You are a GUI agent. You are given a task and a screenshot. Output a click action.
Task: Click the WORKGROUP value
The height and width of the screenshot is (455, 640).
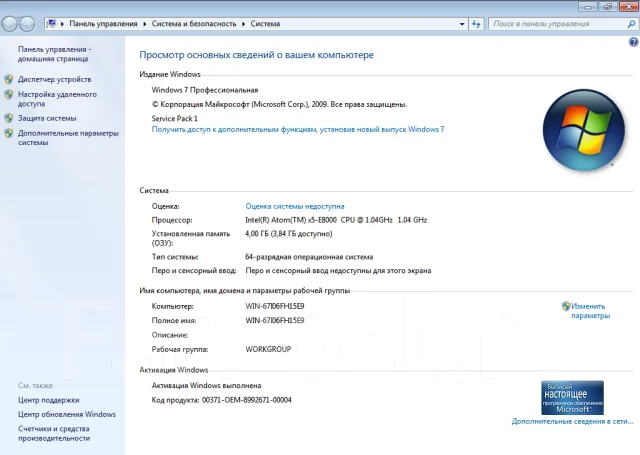point(268,349)
